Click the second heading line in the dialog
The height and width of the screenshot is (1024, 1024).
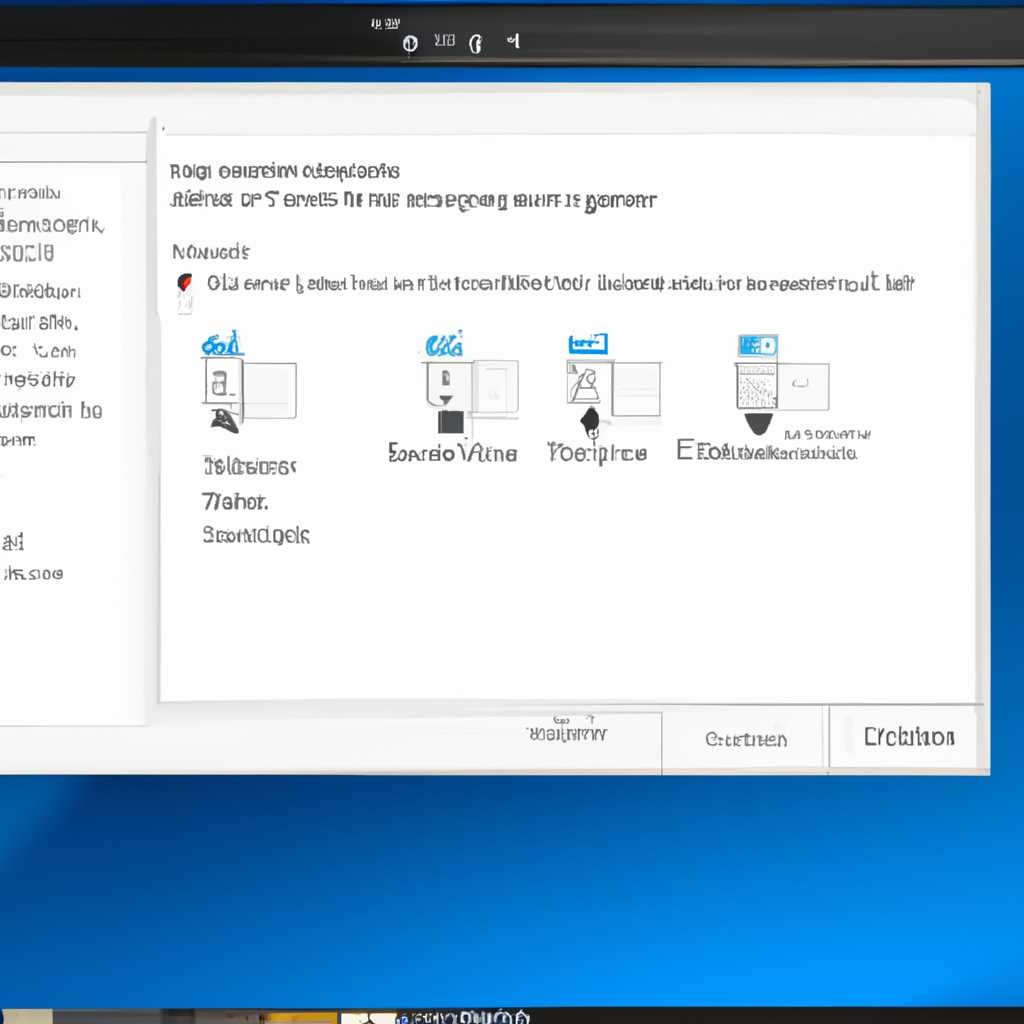pos(413,200)
